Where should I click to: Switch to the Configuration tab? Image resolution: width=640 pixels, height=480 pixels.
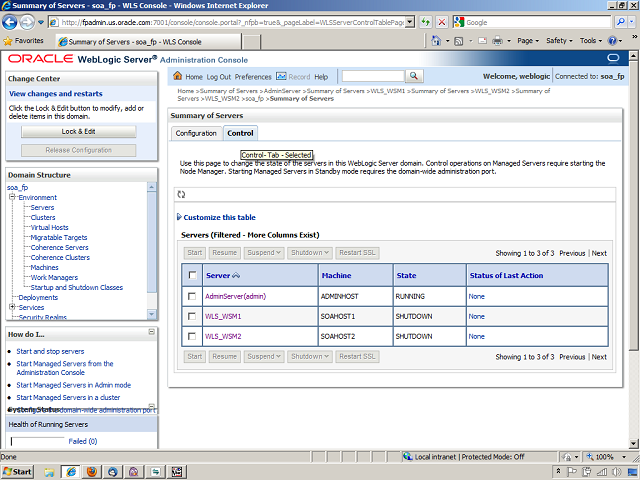point(195,133)
